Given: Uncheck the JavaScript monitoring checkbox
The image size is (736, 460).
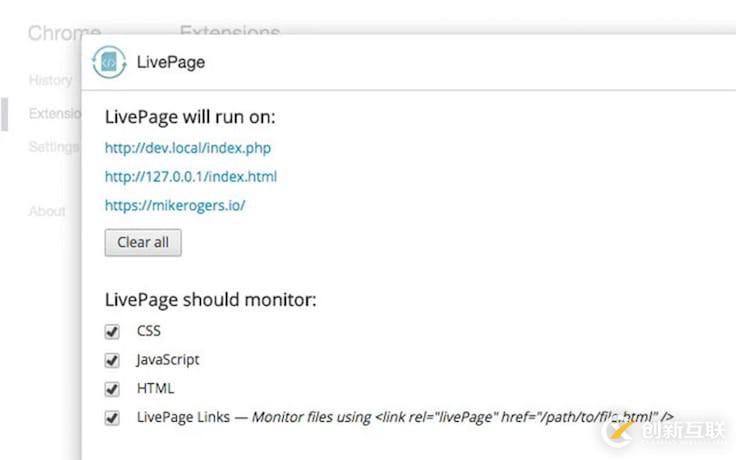Looking at the screenshot, I should point(112,360).
